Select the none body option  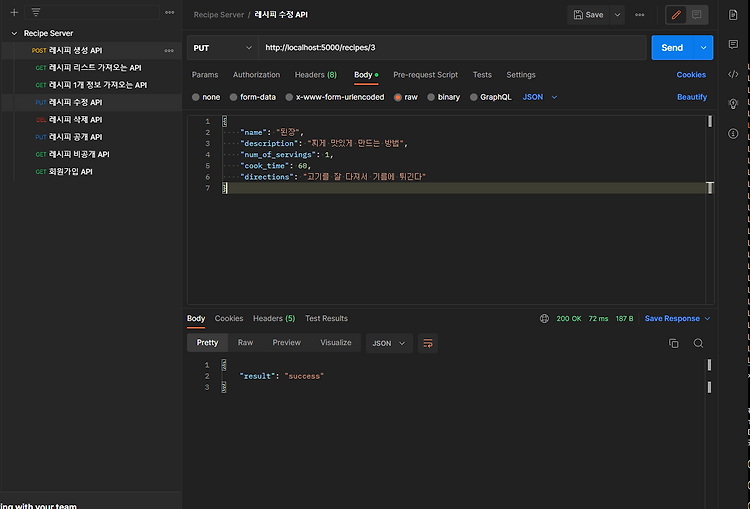pyautogui.click(x=205, y=97)
